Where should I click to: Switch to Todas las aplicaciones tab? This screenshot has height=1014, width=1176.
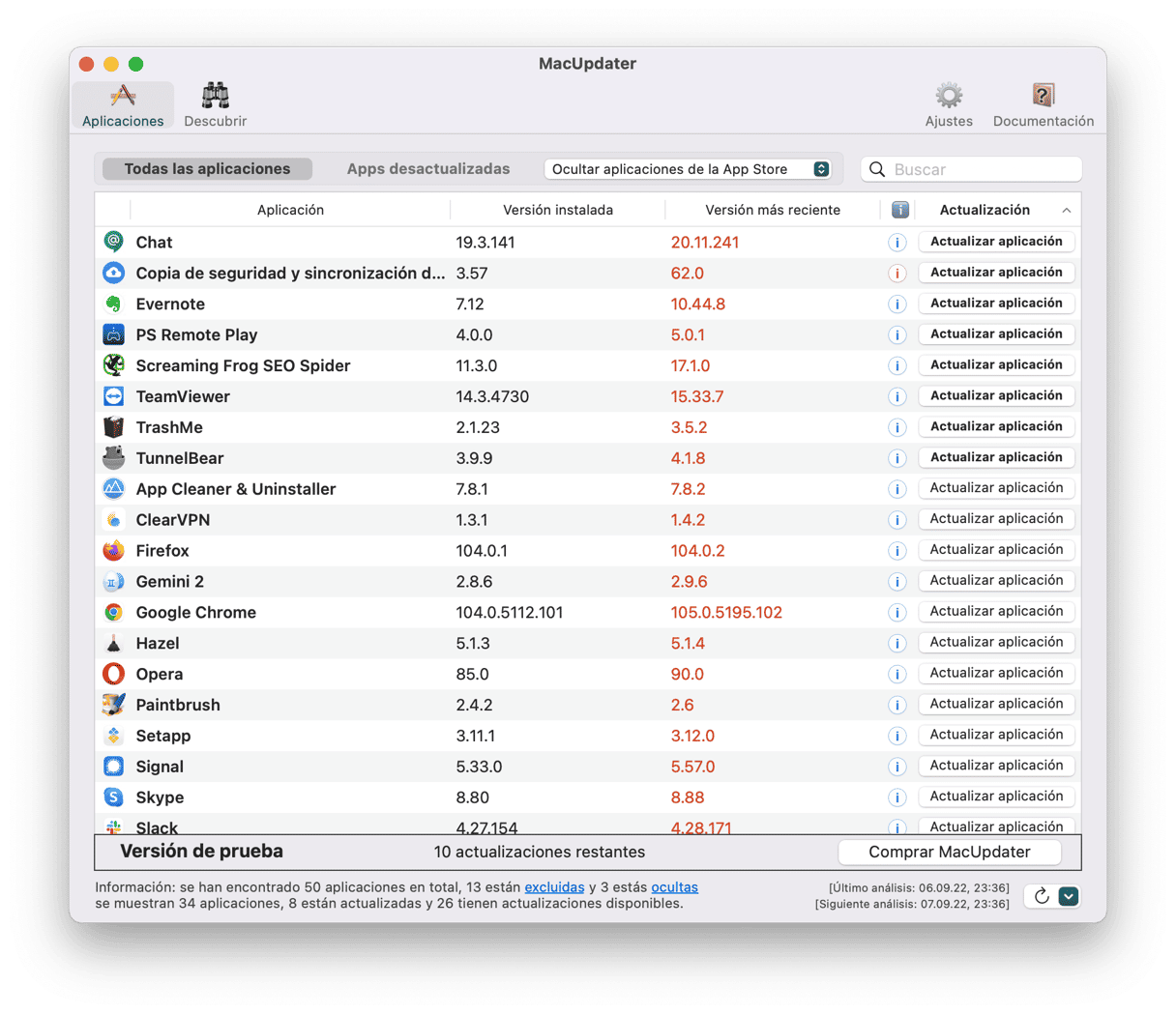click(x=207, y=169)
